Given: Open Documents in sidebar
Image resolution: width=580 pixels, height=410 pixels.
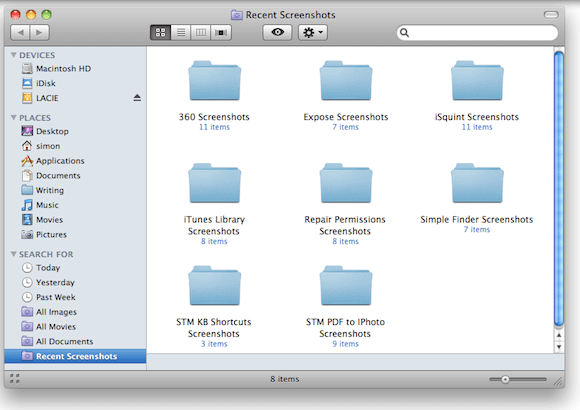Looking at the screenshot, I should [75, 175].
